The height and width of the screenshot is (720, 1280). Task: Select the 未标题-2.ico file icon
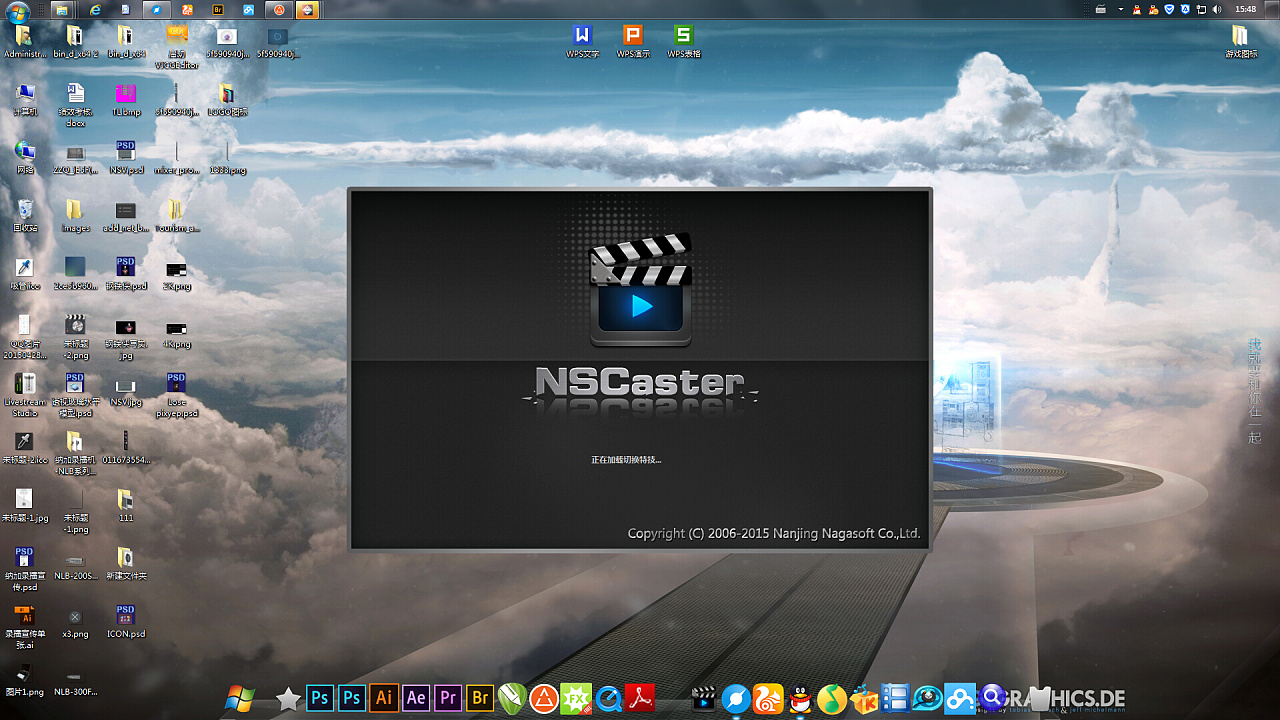tap(25, 448)
